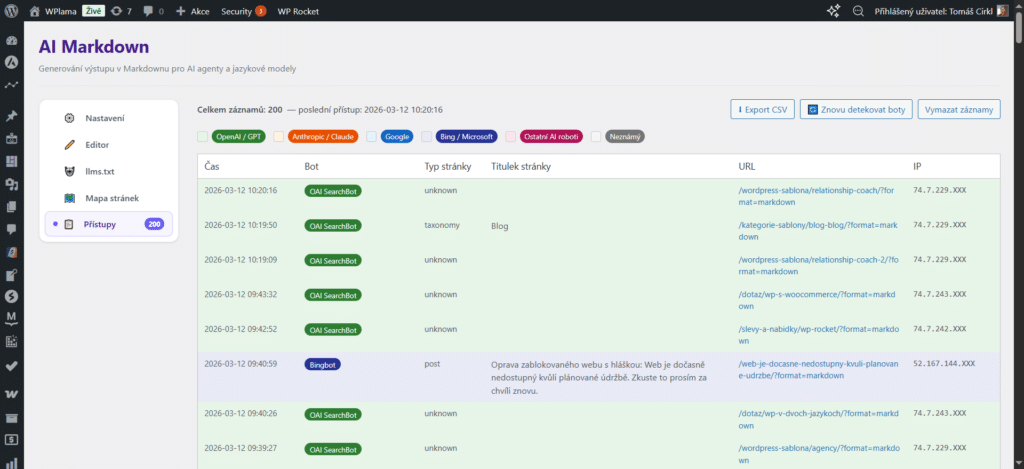This screenshot has width=1024, height=469.
Task: Toggle the Ostatní AI roboti filter checkbox
Action: (x=511, y=137)
